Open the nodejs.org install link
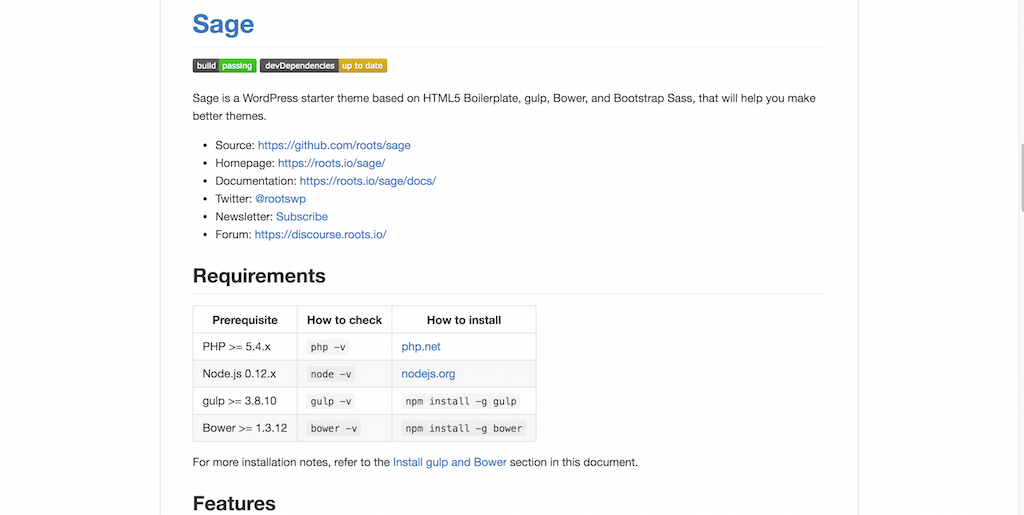The image size is (1024, 515). [x=428, y=373]
